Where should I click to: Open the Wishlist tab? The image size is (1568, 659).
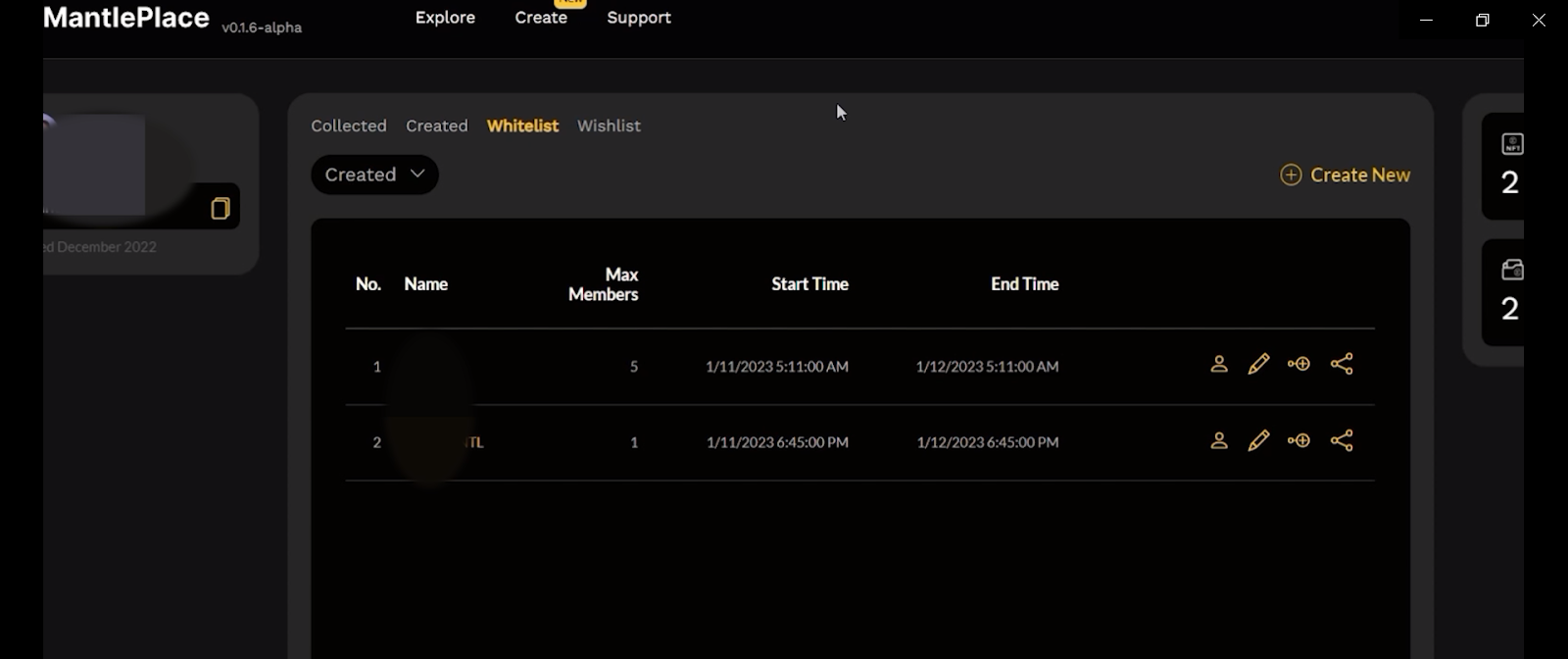coord(609,126)
